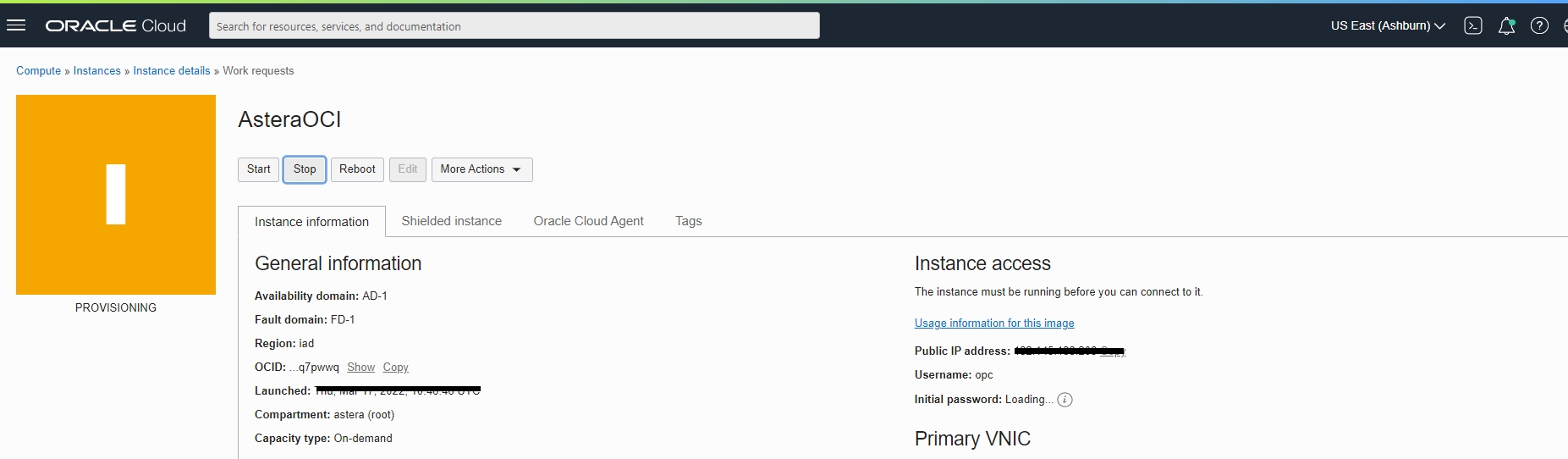Open the help question mark icon
Screen dimensions: 1568x459
tap(1539, 25)
